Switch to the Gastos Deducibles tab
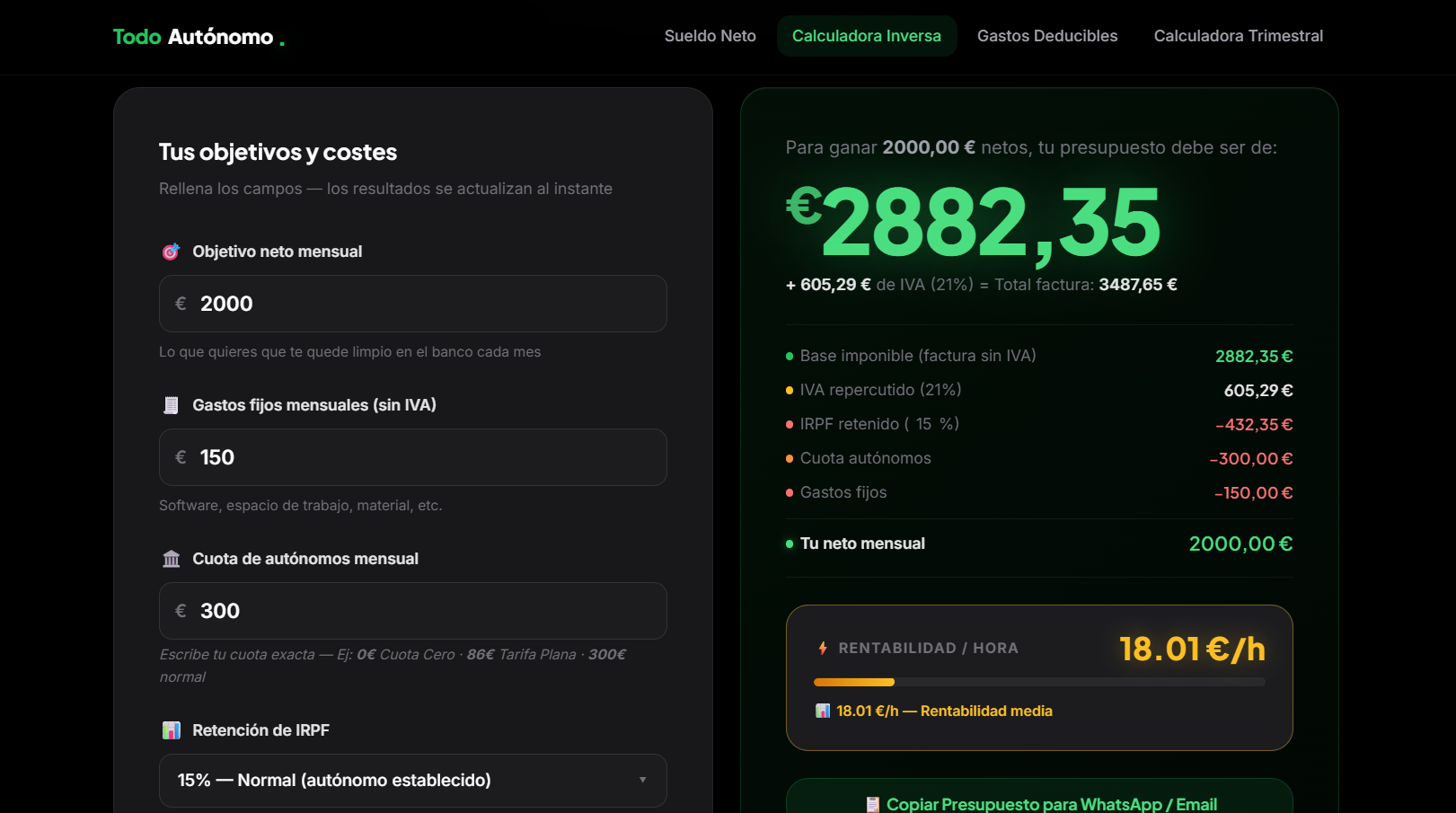 (x=1047, y=36)
